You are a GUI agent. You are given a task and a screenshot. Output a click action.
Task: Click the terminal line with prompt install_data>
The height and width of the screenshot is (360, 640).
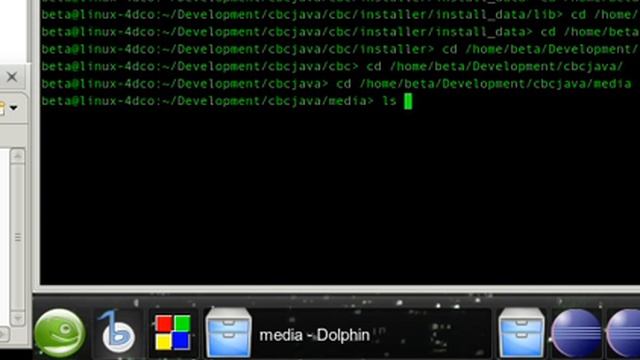pos(340,32)
